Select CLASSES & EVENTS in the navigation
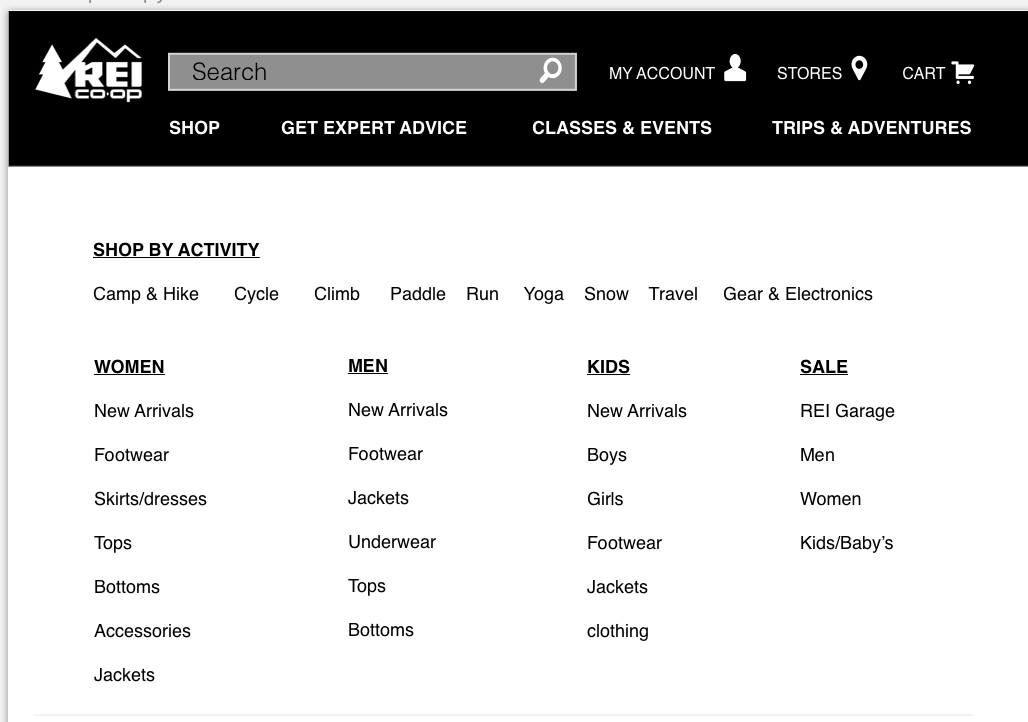Image resolution: width=1028 pixels, height=722 pixels. pos(622,127)
